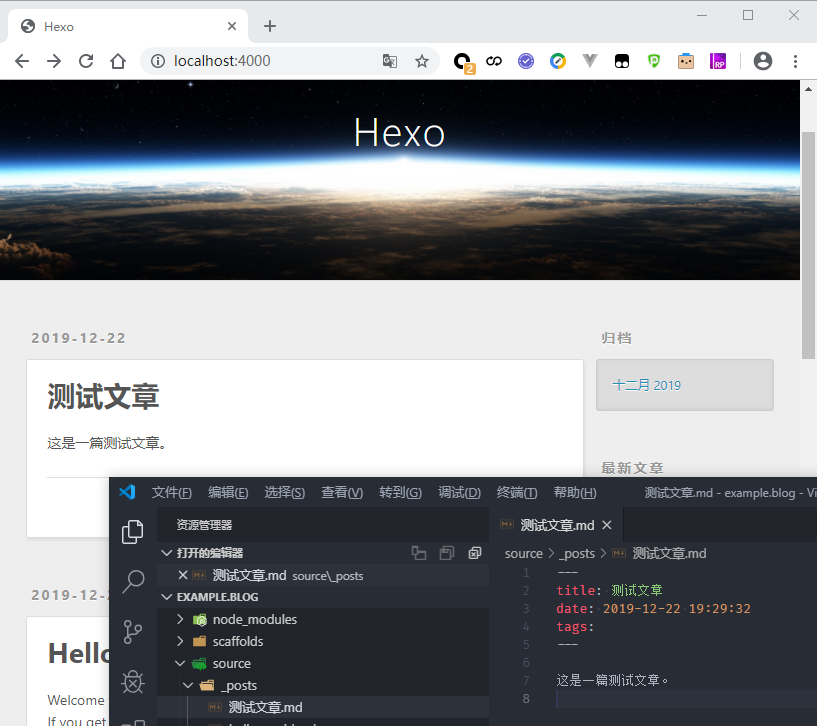Open the Chrome profile avatar icon
Image resolution: width=817 pixels, height=726 pixels.
(763, 61)
